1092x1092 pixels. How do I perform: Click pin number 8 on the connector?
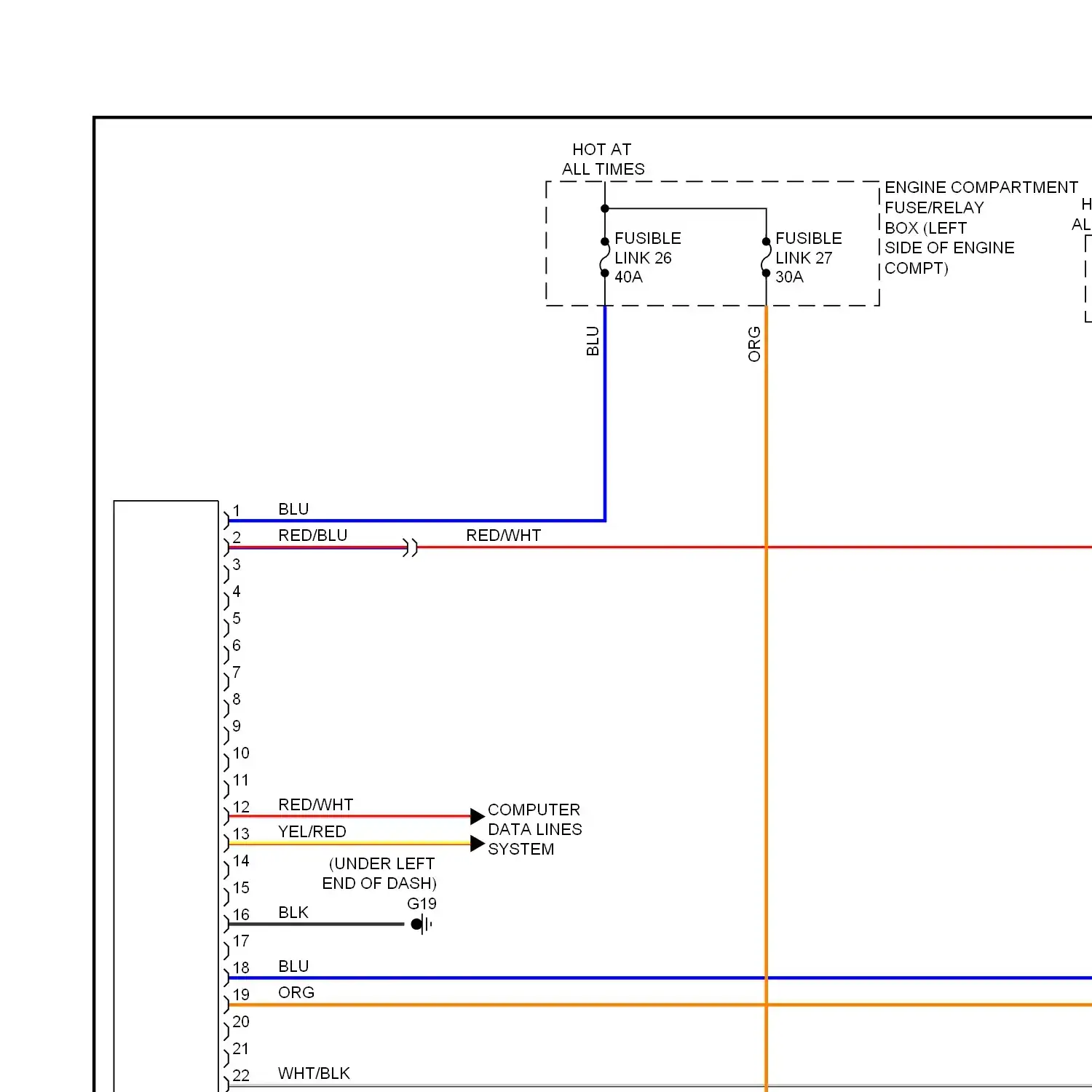(237, 699)
